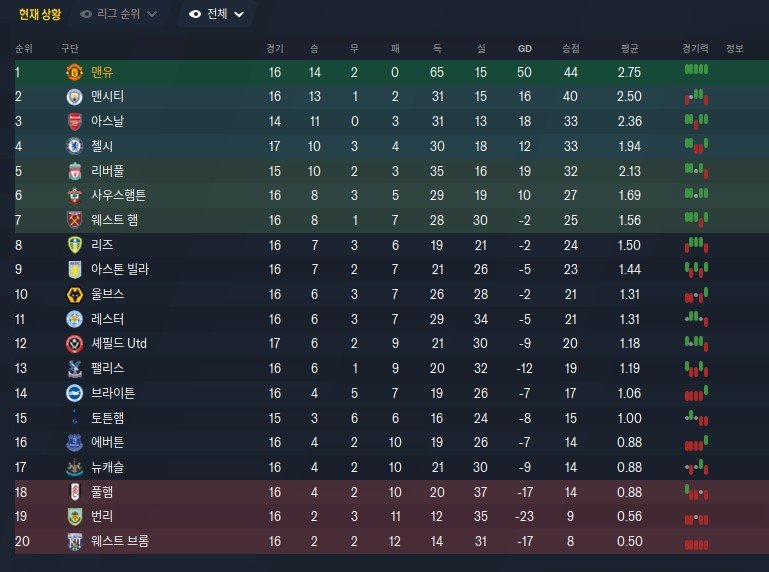Screen dimensions: 769x572
Task: Sort table by GD column header
Action: [525, 49]
